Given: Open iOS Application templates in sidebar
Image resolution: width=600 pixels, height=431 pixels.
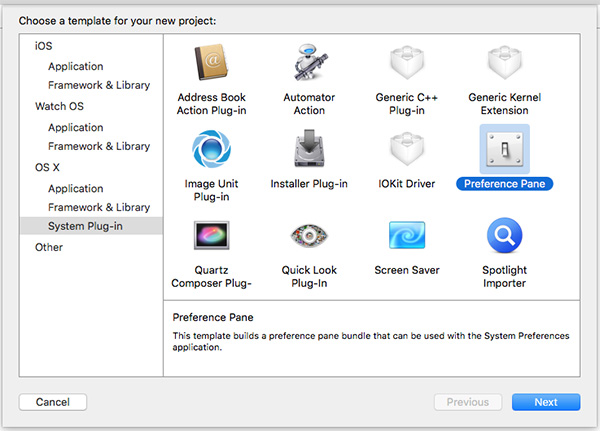Looking at the screenshot, I should [75, 66].
